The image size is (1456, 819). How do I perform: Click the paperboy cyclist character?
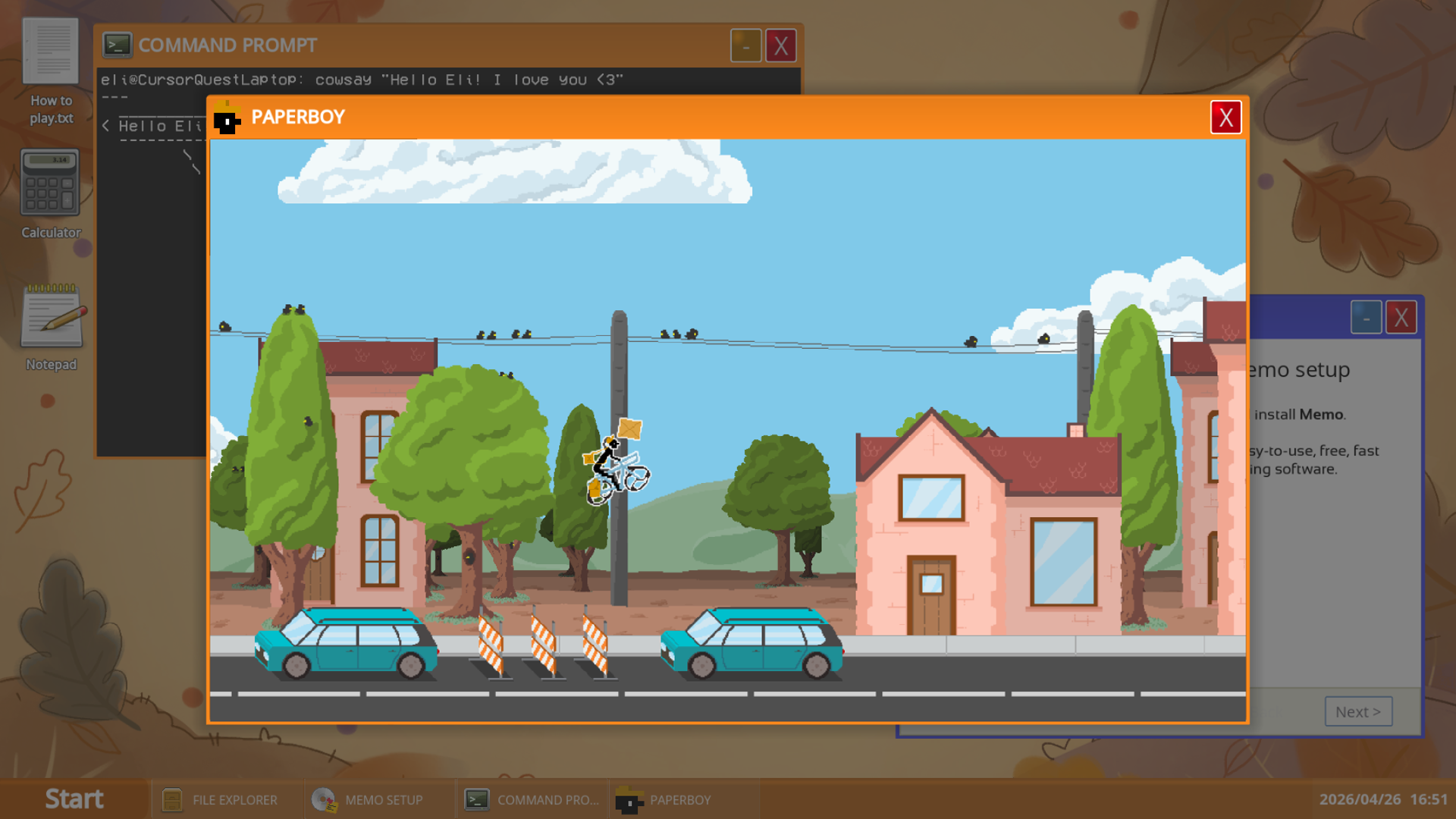(x=617, y=468)
